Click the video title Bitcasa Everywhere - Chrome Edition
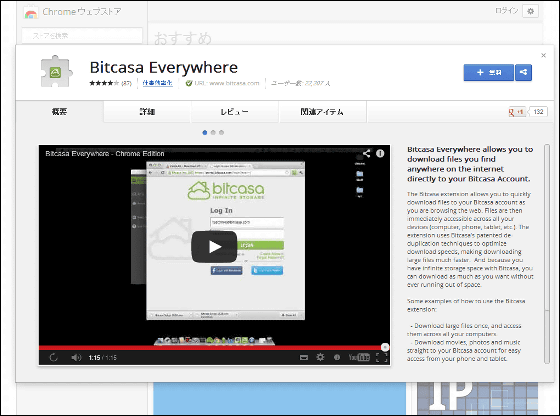This screenshot has height=416, width=560. [x=105, y=154]
